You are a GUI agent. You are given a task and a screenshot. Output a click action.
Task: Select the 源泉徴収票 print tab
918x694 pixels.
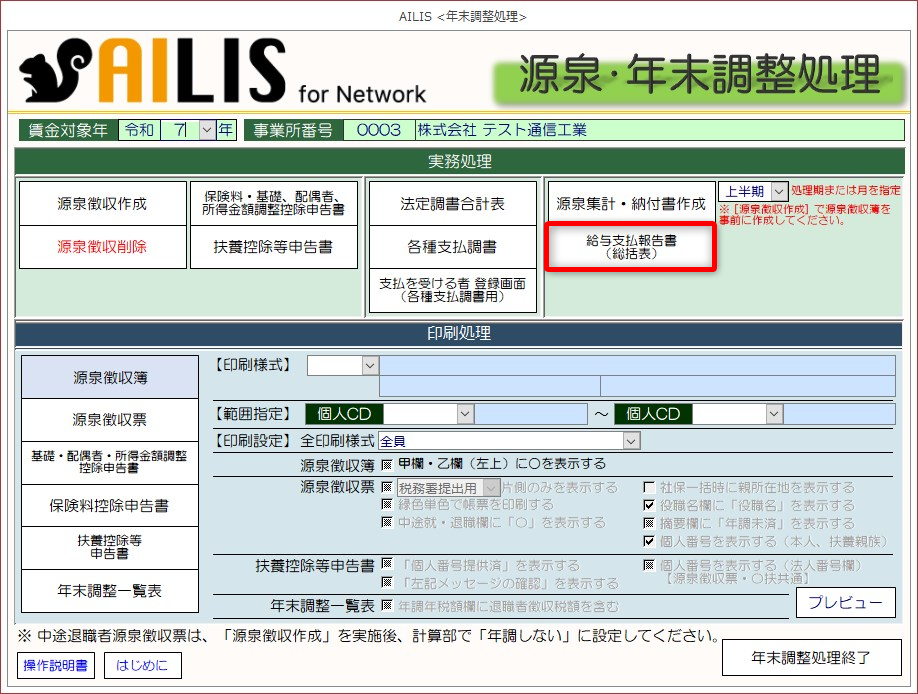110,420
